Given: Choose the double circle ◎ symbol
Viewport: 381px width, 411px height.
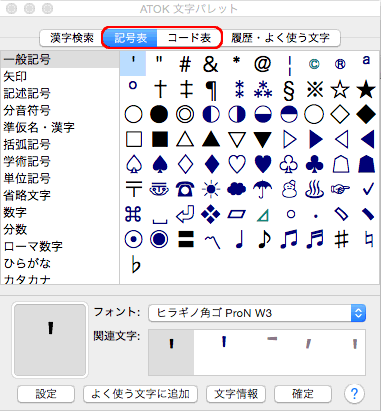Looking at the screenshot, I should pos(185,114).
